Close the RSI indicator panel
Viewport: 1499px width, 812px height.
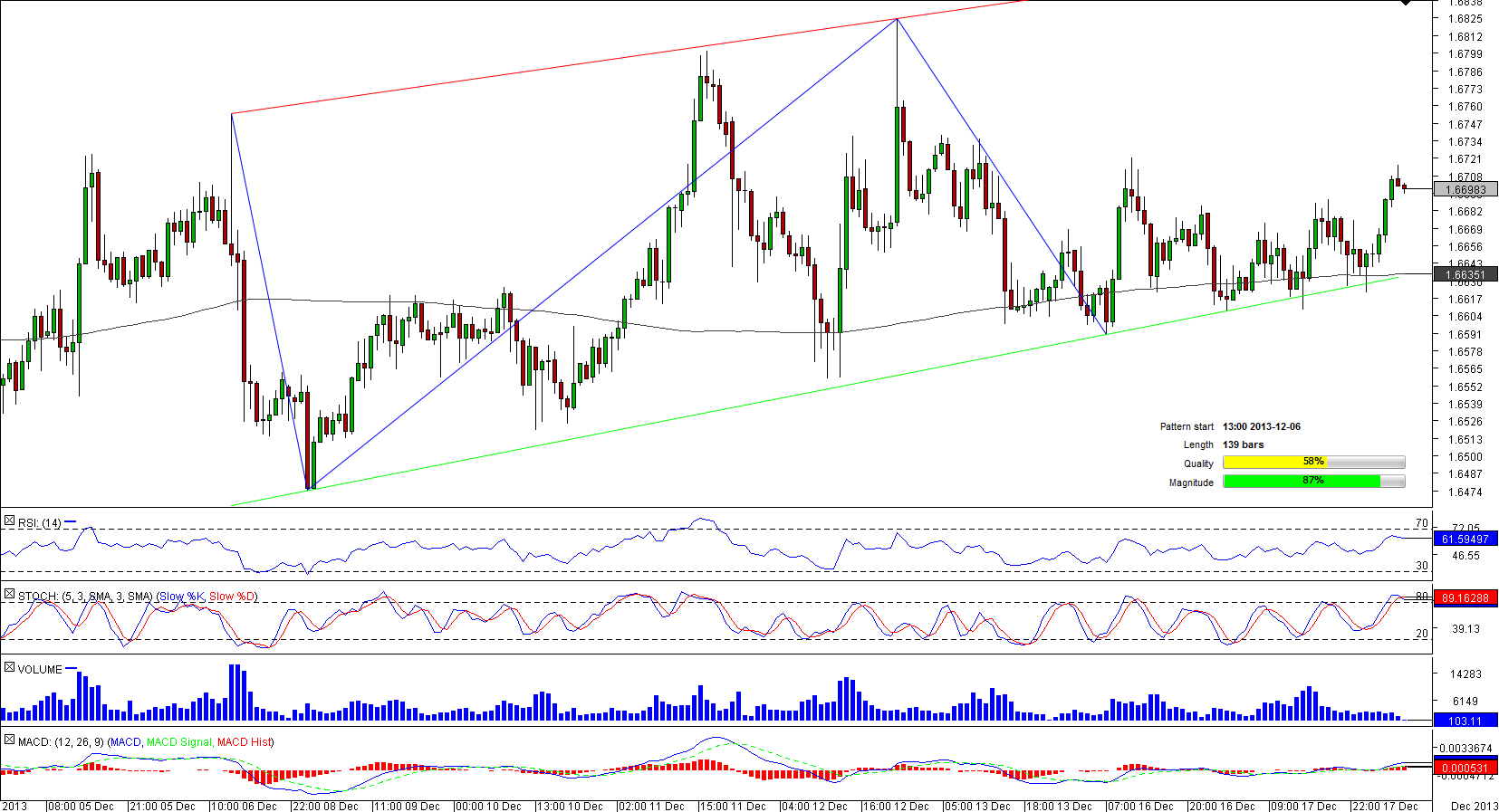(9, 521)
